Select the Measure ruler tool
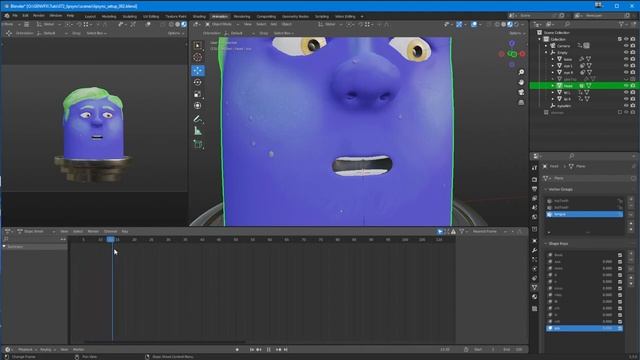 (x=198, y=131)
